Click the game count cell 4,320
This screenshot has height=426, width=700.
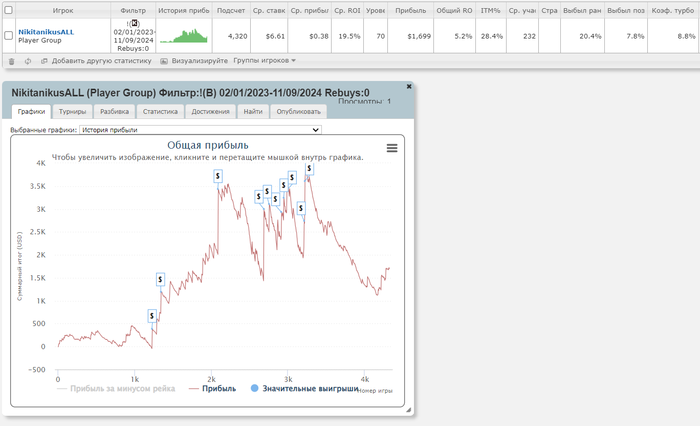coord(231,36)
